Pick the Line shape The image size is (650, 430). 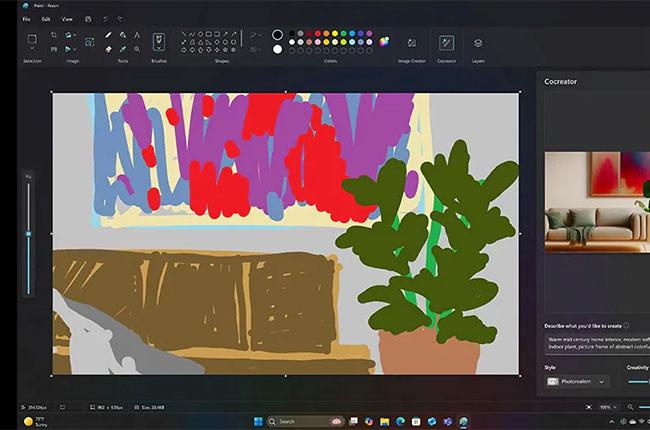(184, 34)
